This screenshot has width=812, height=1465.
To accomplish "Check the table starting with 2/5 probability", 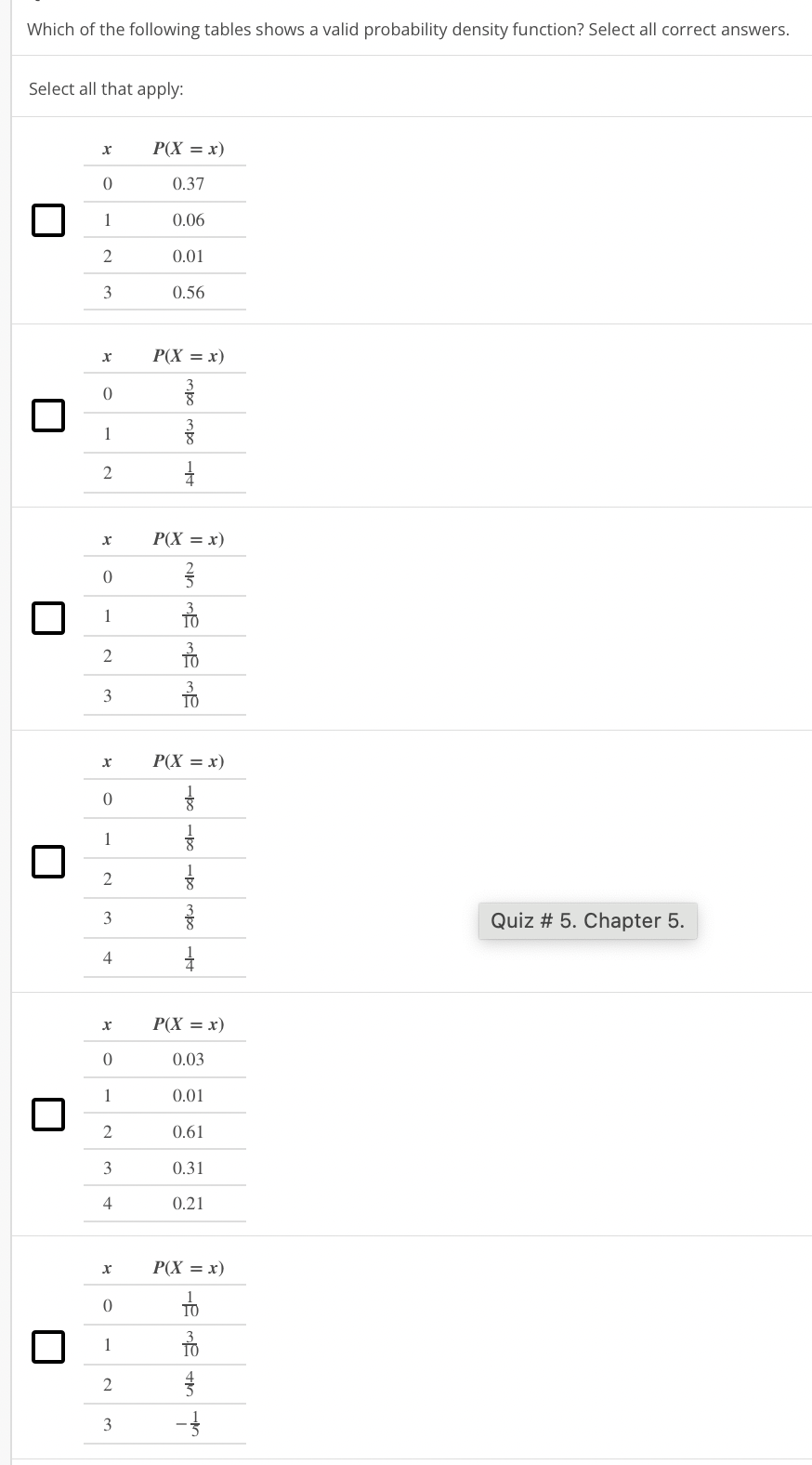I will pyautogui.click(x=48, y=617).
